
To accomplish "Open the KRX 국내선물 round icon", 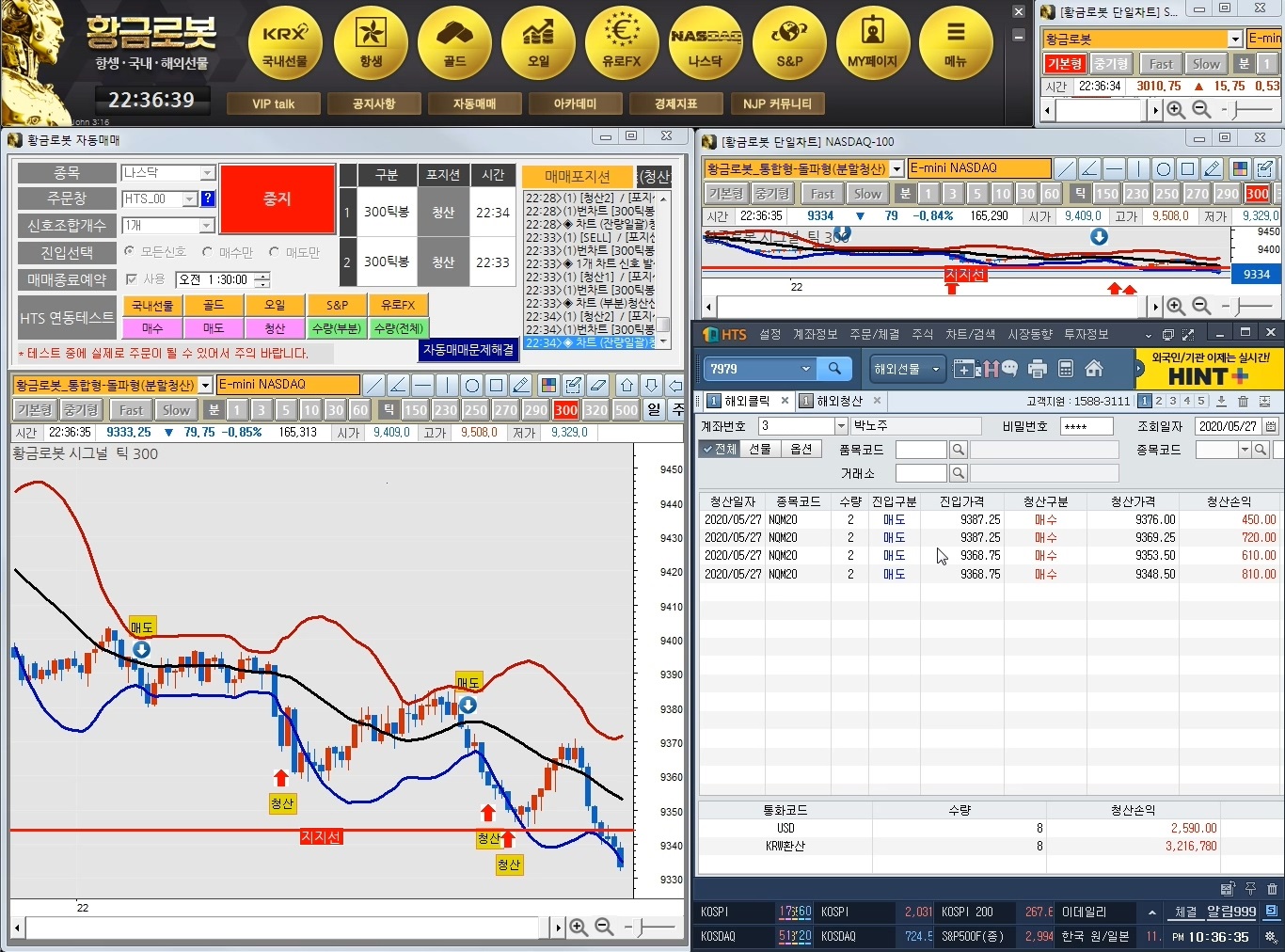I will [285, 43].
